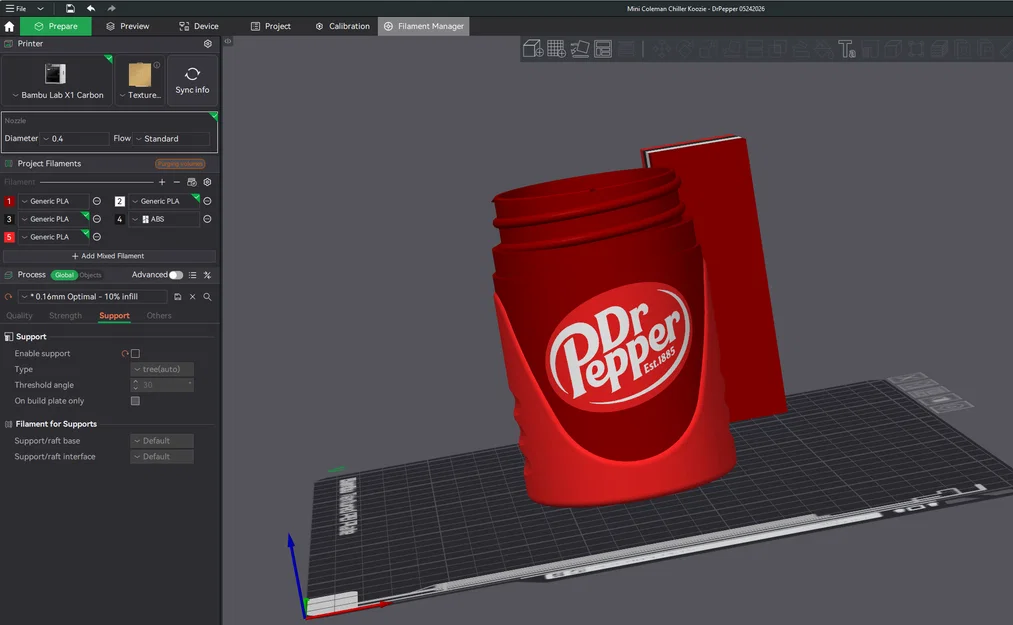The width and height of the screenshot is (1013, 625).
Task: Save the process preset
Action: [178, 297]
